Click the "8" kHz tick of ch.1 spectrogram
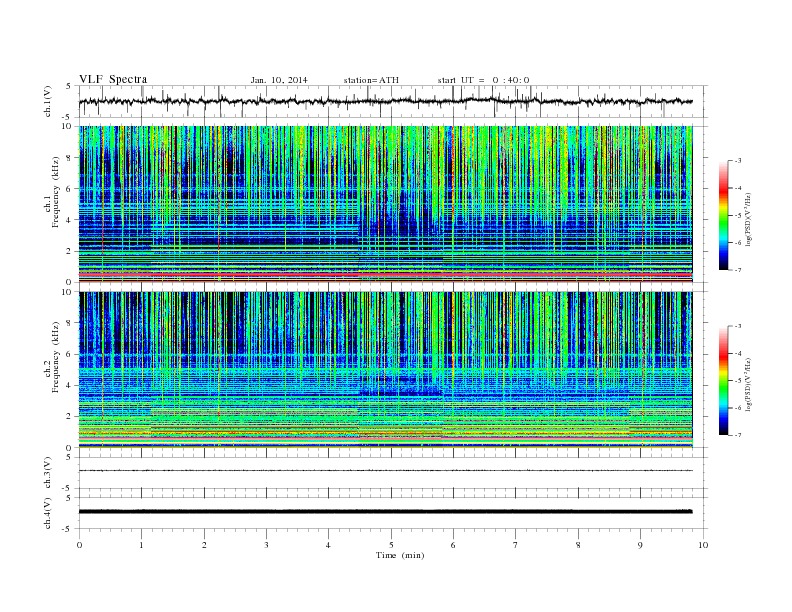The image size is (792, 612). (70, 158)
